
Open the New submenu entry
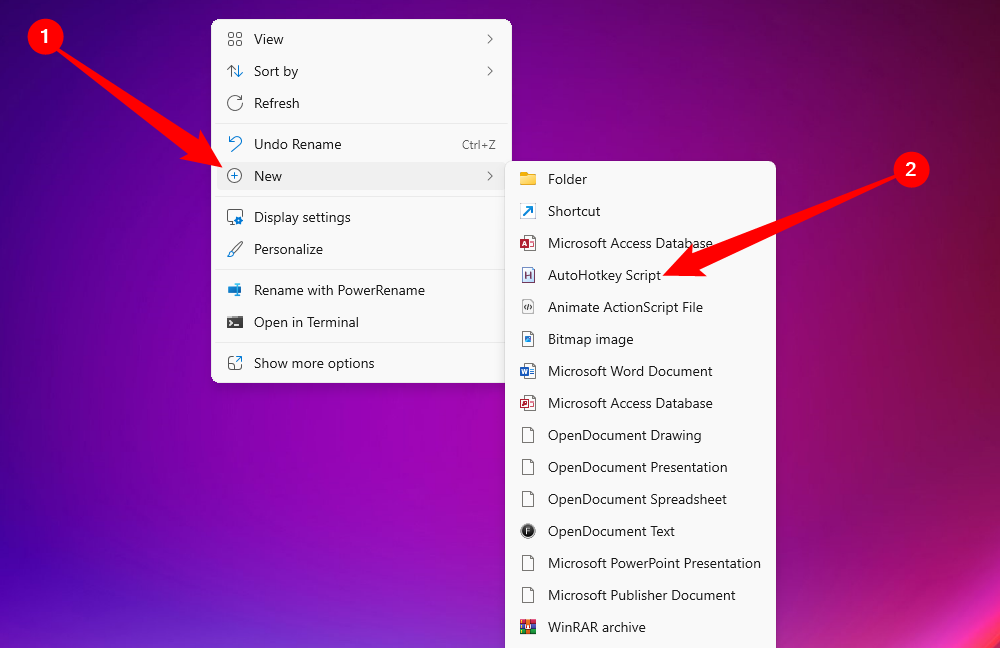point(362,176)
